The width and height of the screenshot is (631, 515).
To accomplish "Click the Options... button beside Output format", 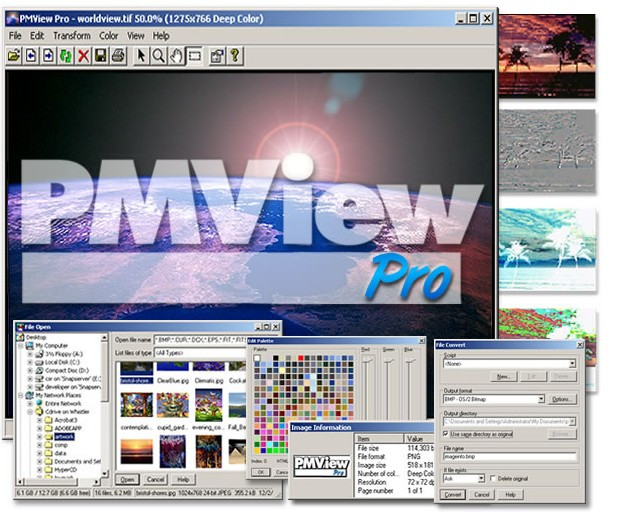I will [x=562, y=399].
